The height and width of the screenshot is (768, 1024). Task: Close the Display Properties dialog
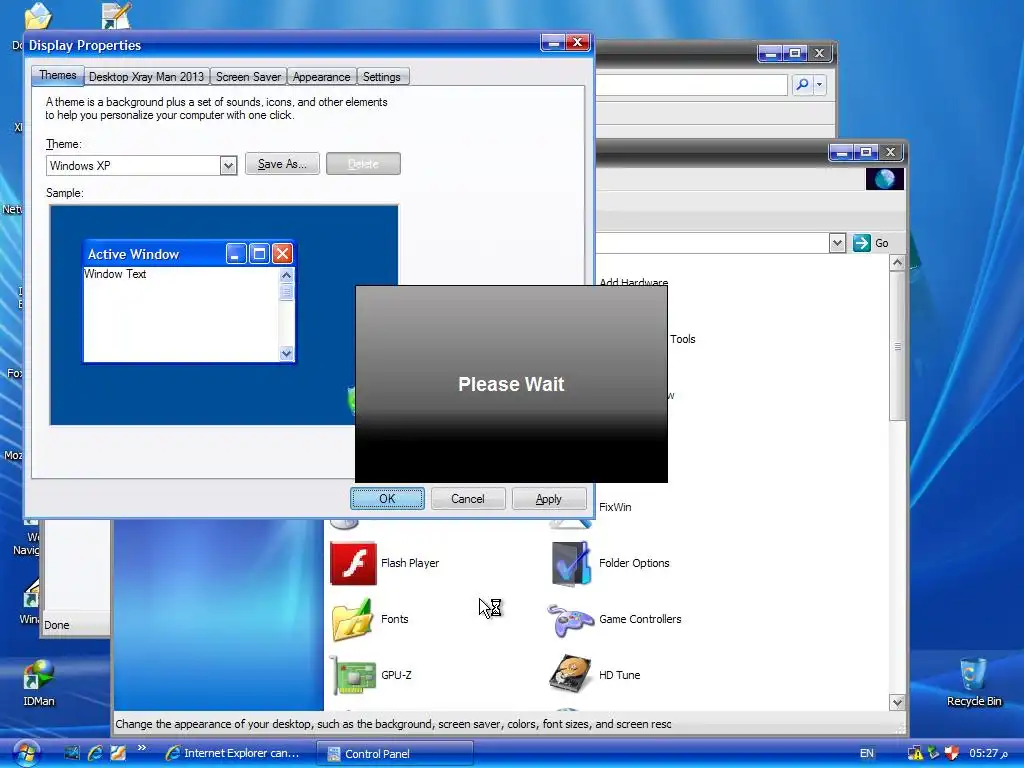point(577,42)
